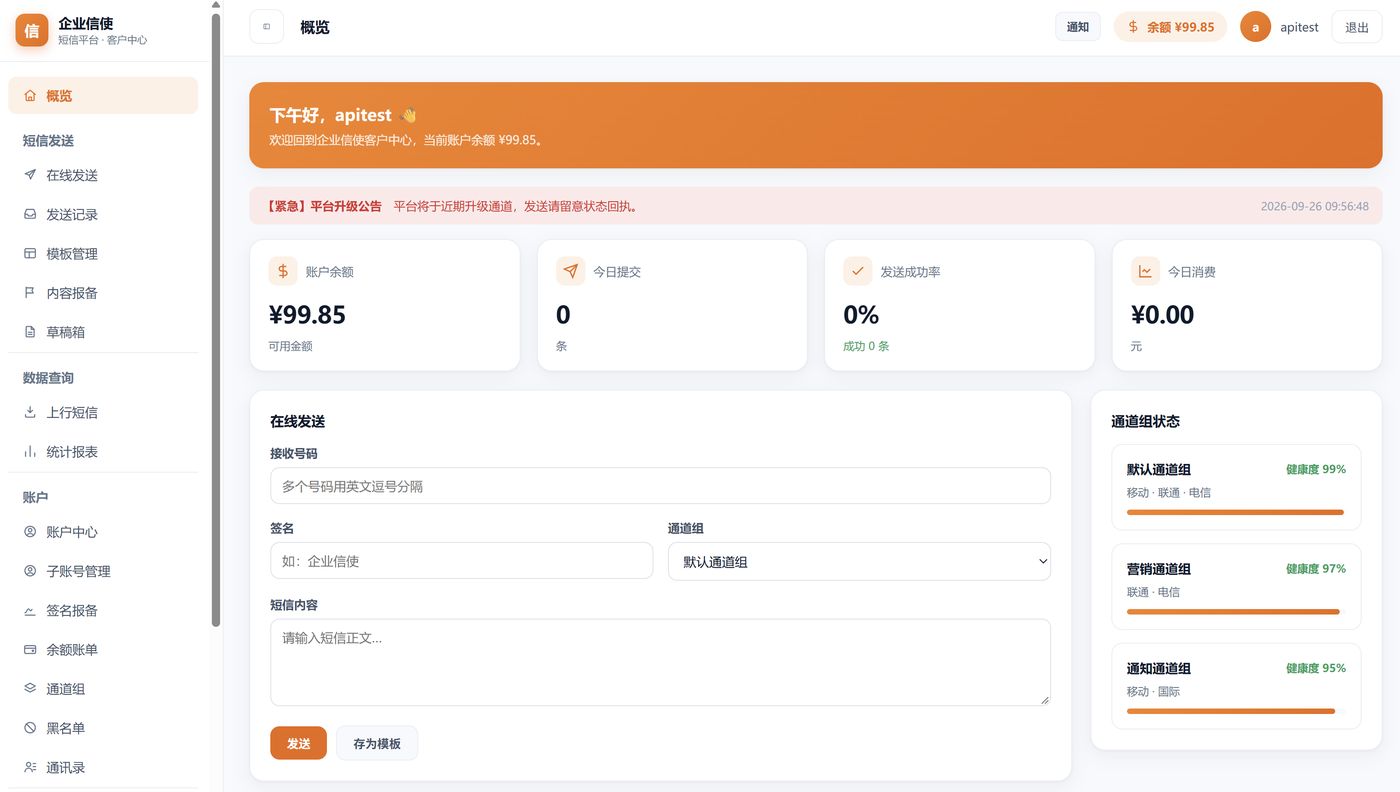Click the ban icon beside 黑名单

pyautogui.click(x=30, y=728)
